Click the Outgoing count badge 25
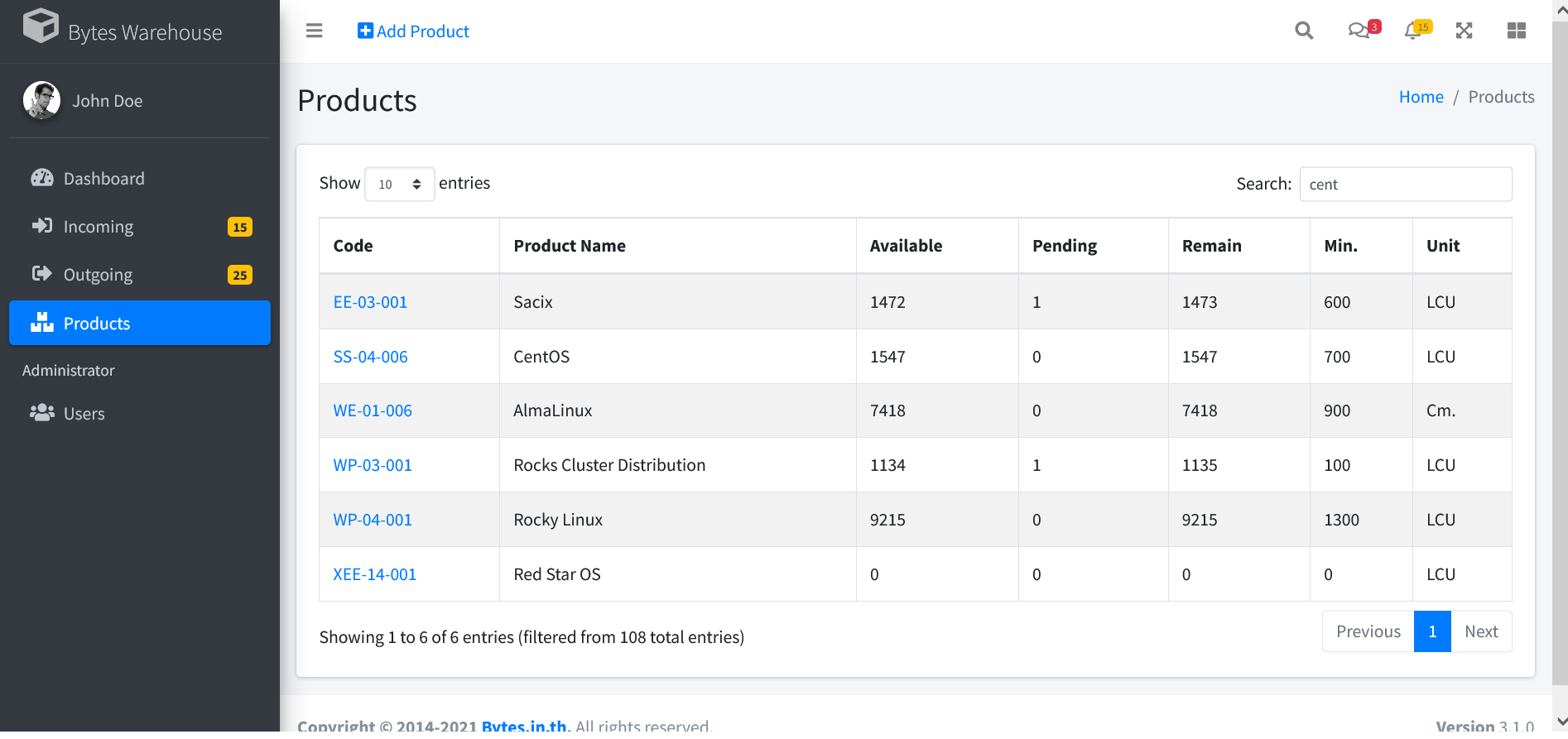 tap(240, 275)
